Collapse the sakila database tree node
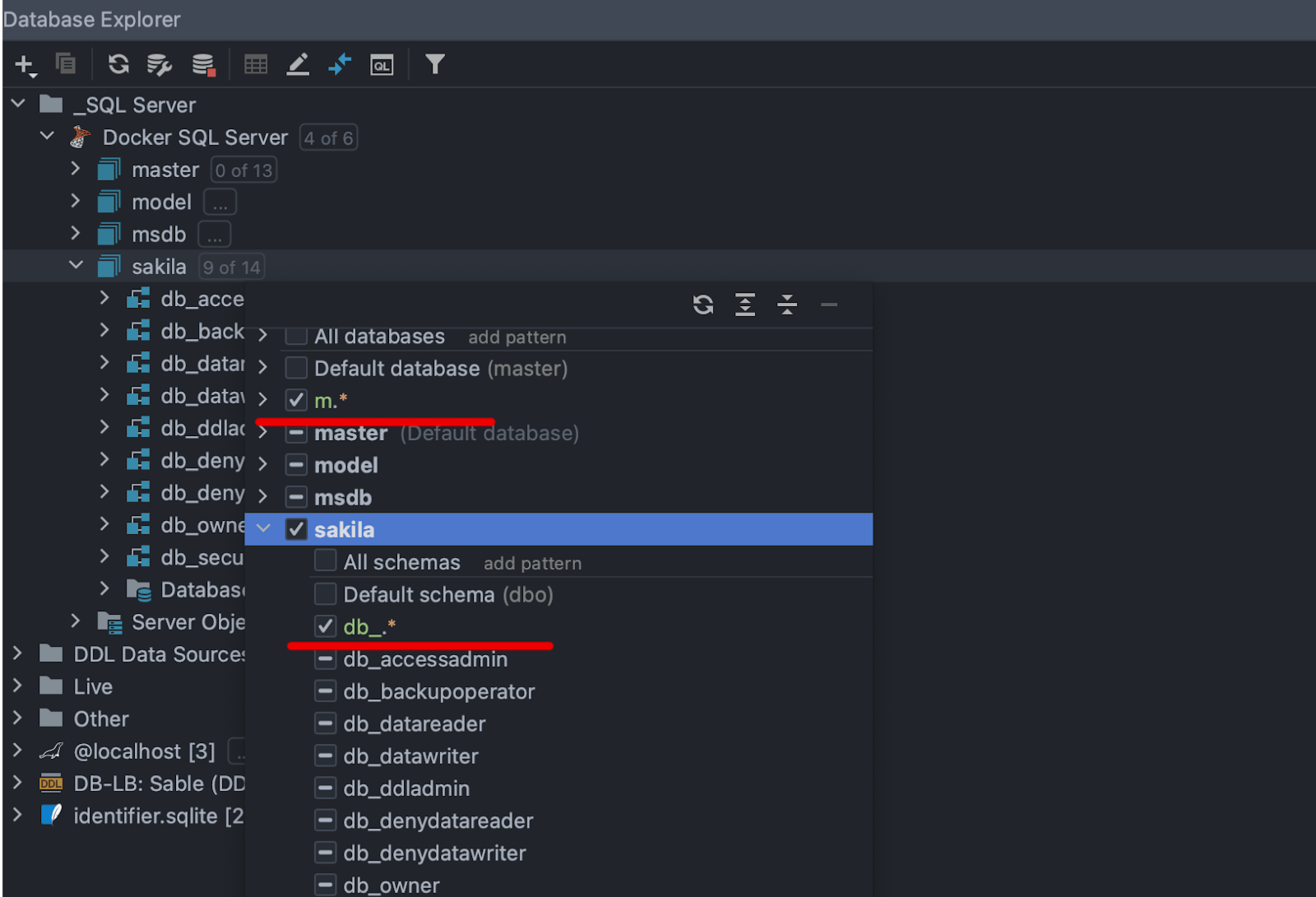The image size is (1316, 897). [76, 265]
